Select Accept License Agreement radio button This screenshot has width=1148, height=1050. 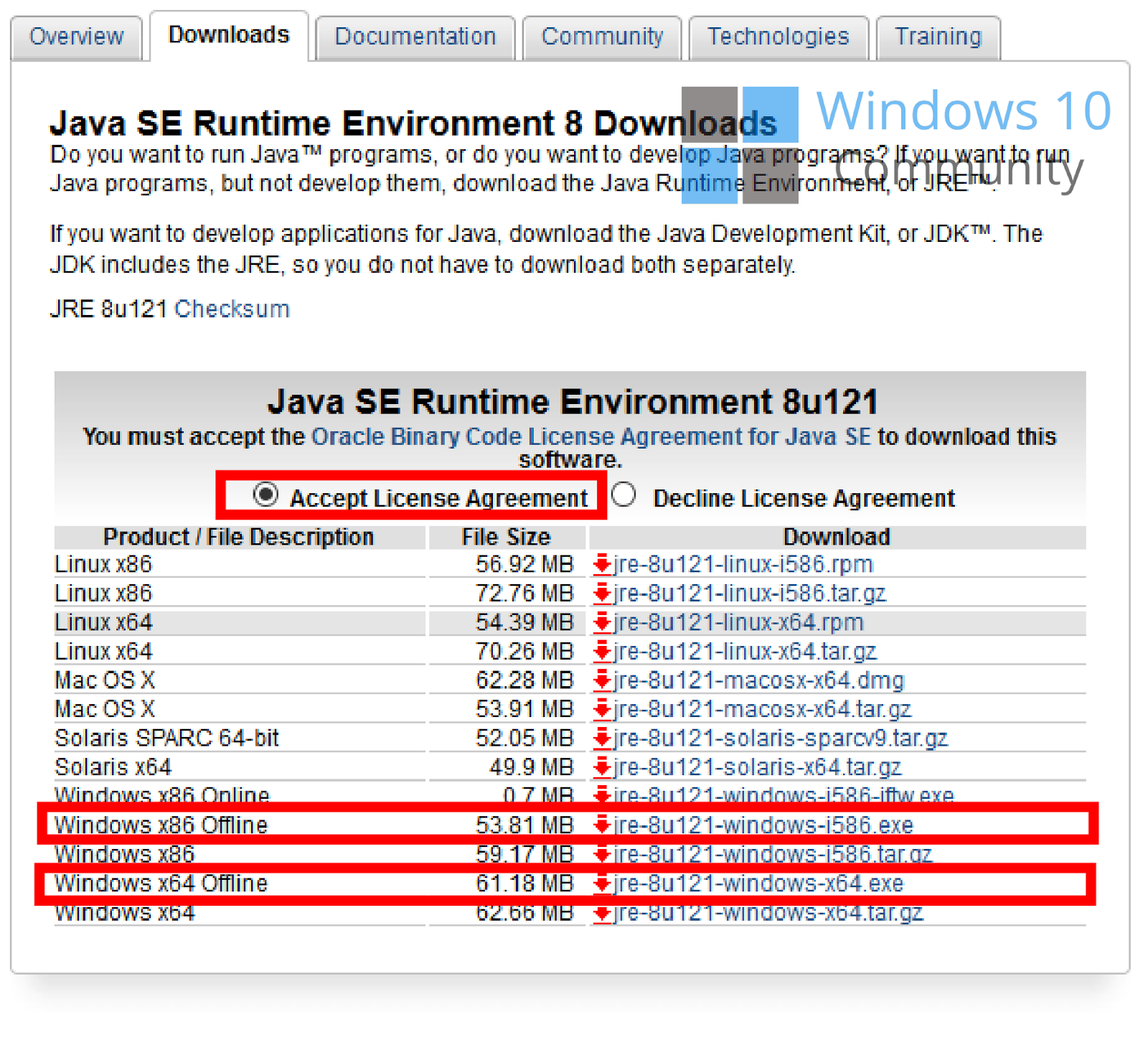point(265,494)
